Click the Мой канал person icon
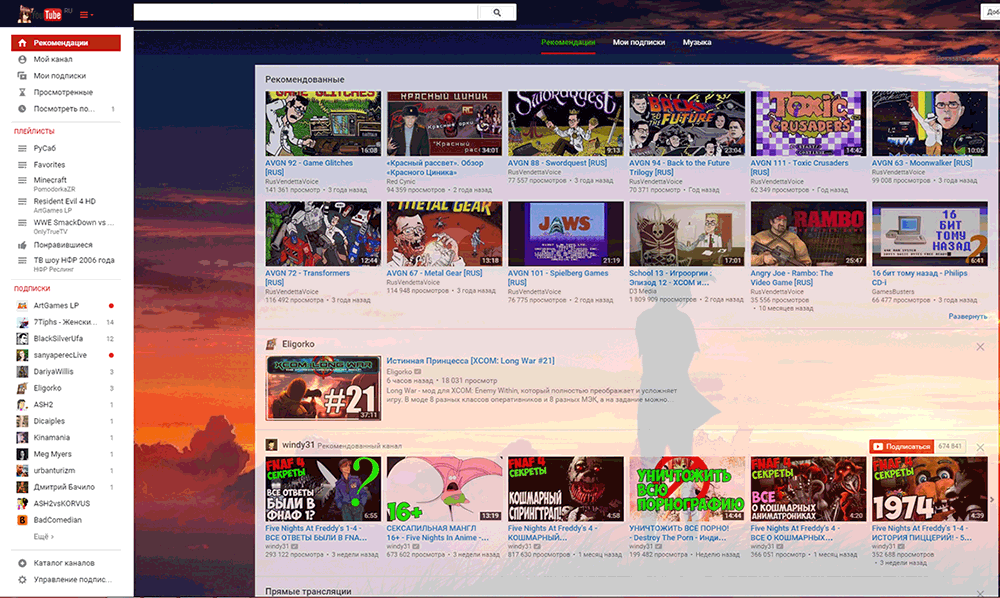Screen dimensions: 1000x598 coord(22,59)
